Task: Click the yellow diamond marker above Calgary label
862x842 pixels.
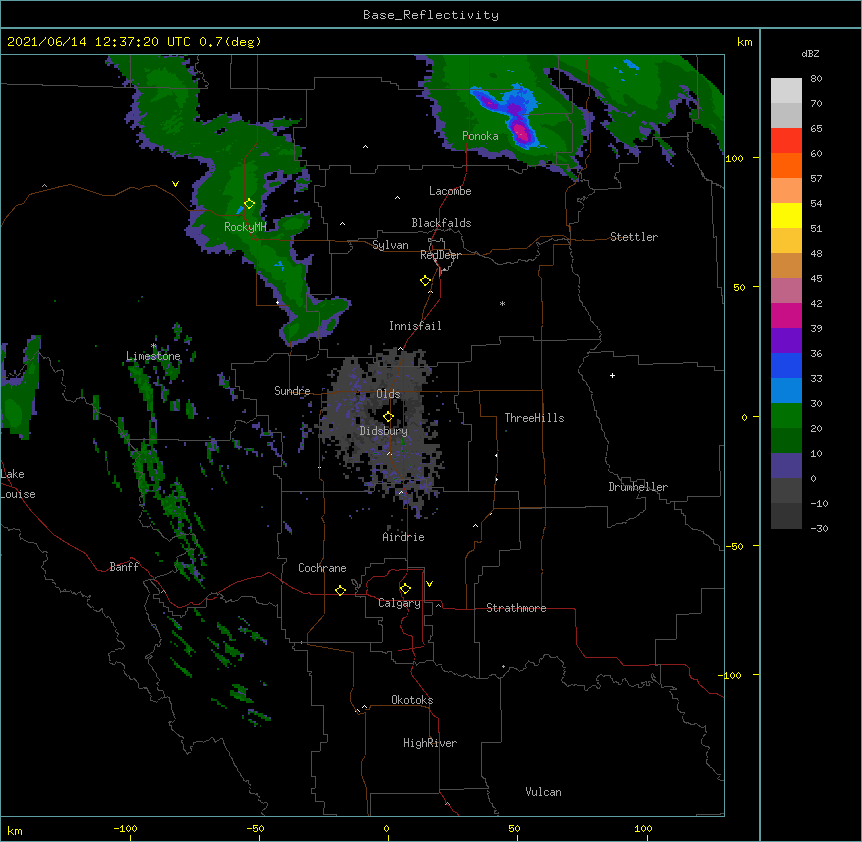Action: 405,589
